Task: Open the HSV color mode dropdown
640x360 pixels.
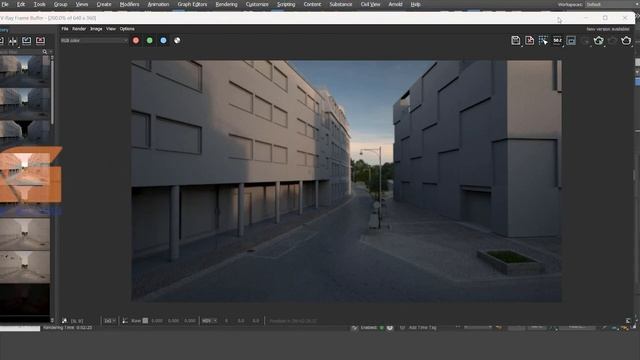Action: pyautogui.click(x=209, y=321)
